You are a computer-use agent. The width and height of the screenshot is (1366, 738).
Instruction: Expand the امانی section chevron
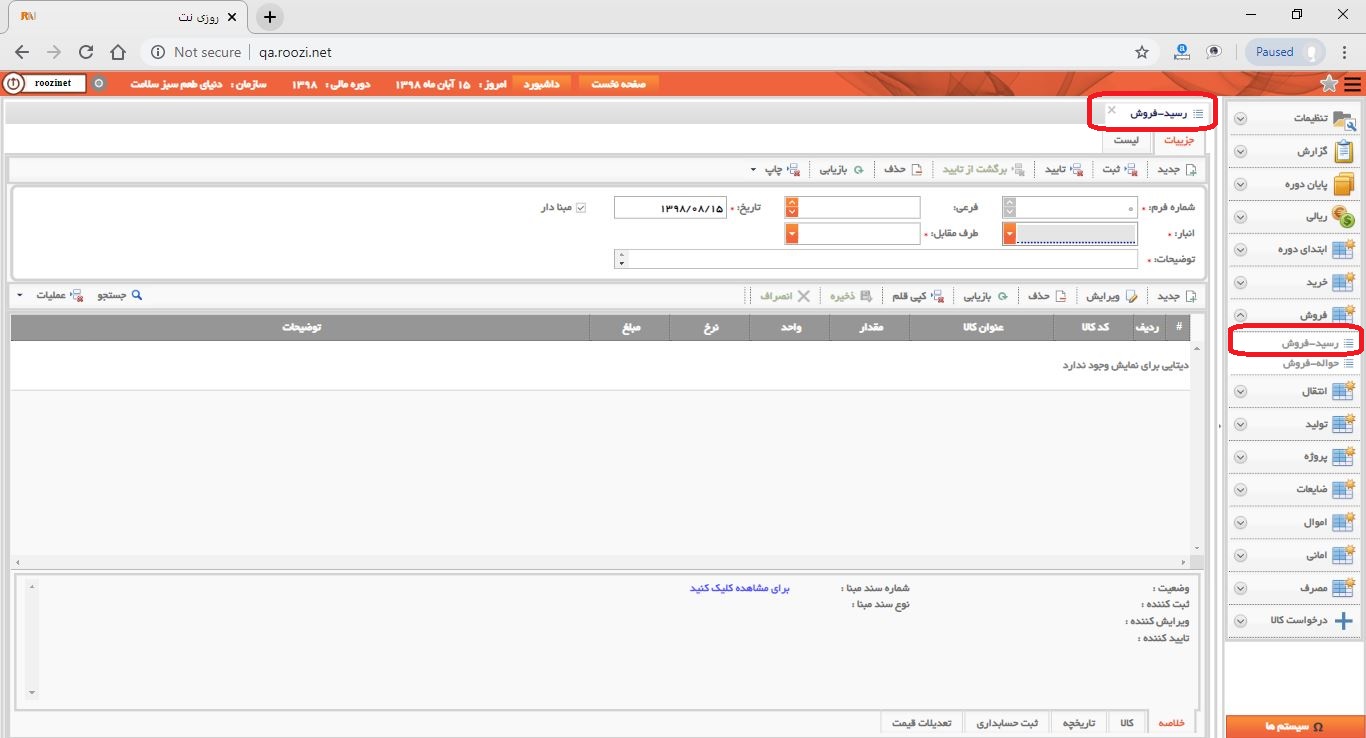click(1241, 555)
